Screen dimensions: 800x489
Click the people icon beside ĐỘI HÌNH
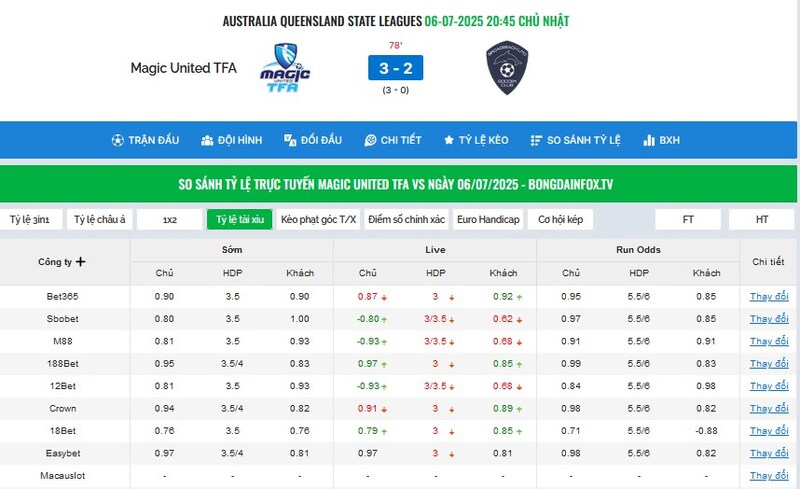(x=207, y=140)
